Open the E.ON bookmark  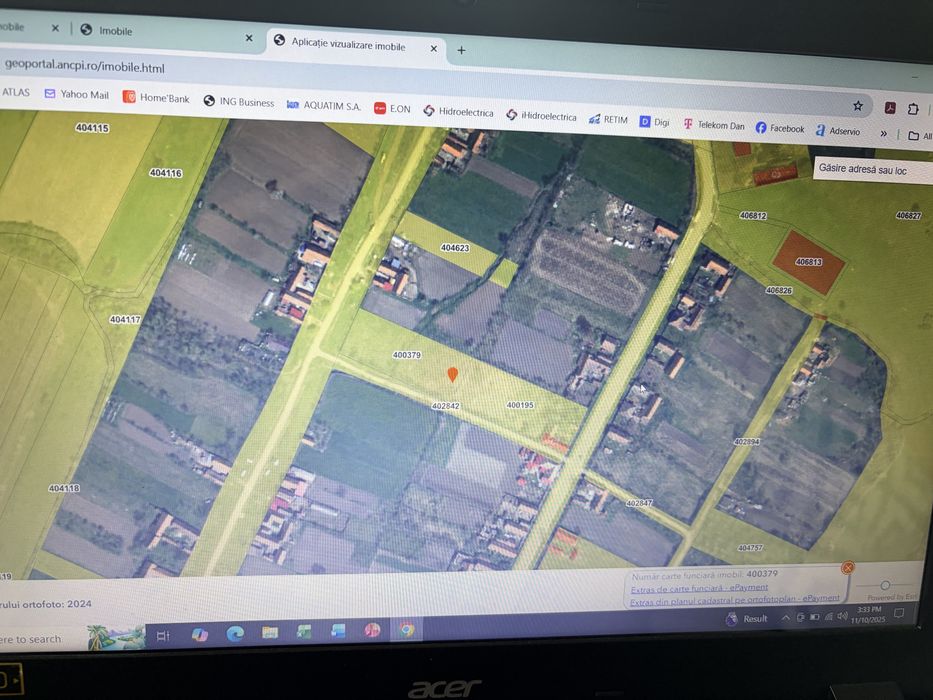pos(392,109)
